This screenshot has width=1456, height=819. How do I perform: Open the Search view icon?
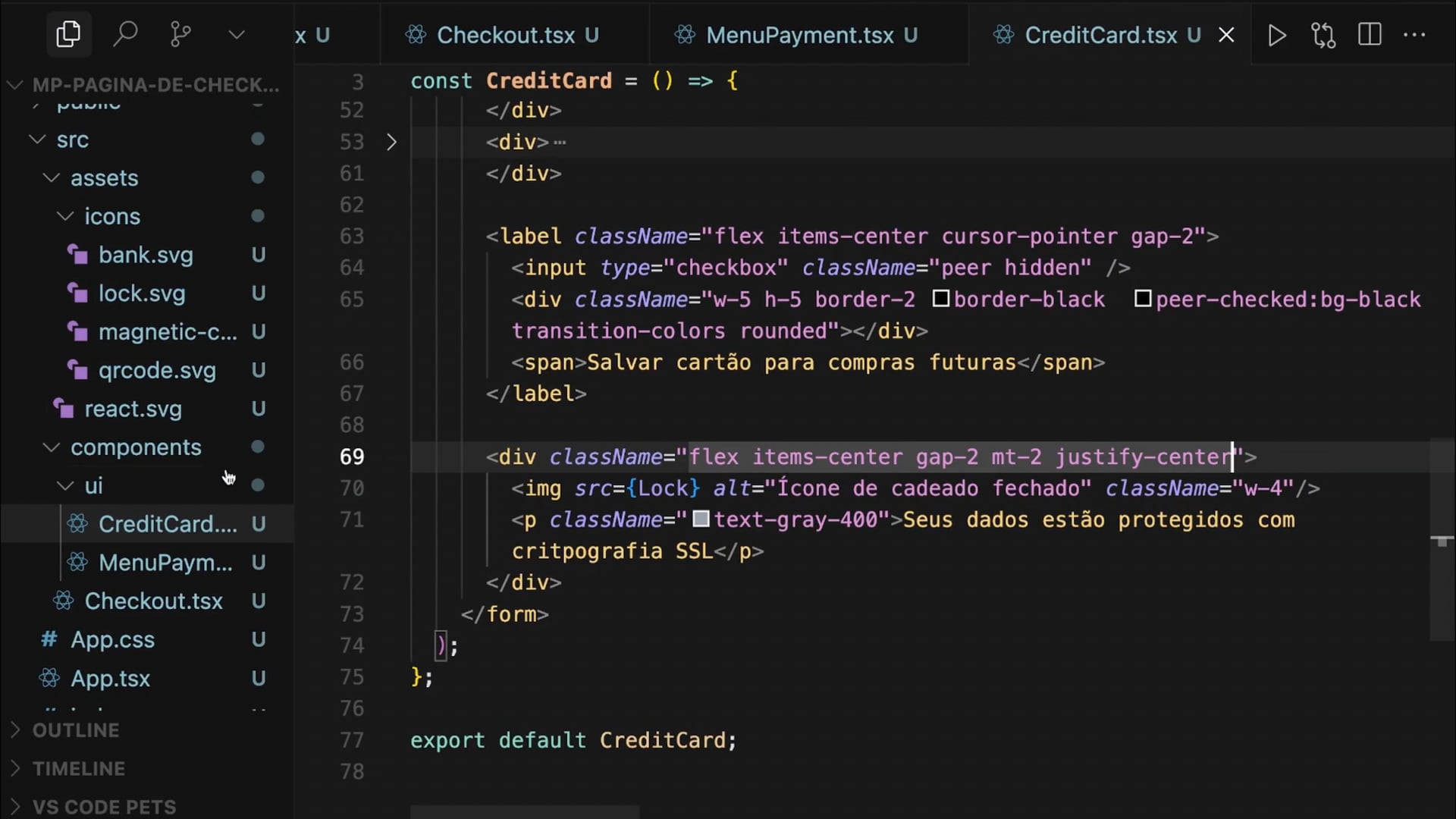125,34
